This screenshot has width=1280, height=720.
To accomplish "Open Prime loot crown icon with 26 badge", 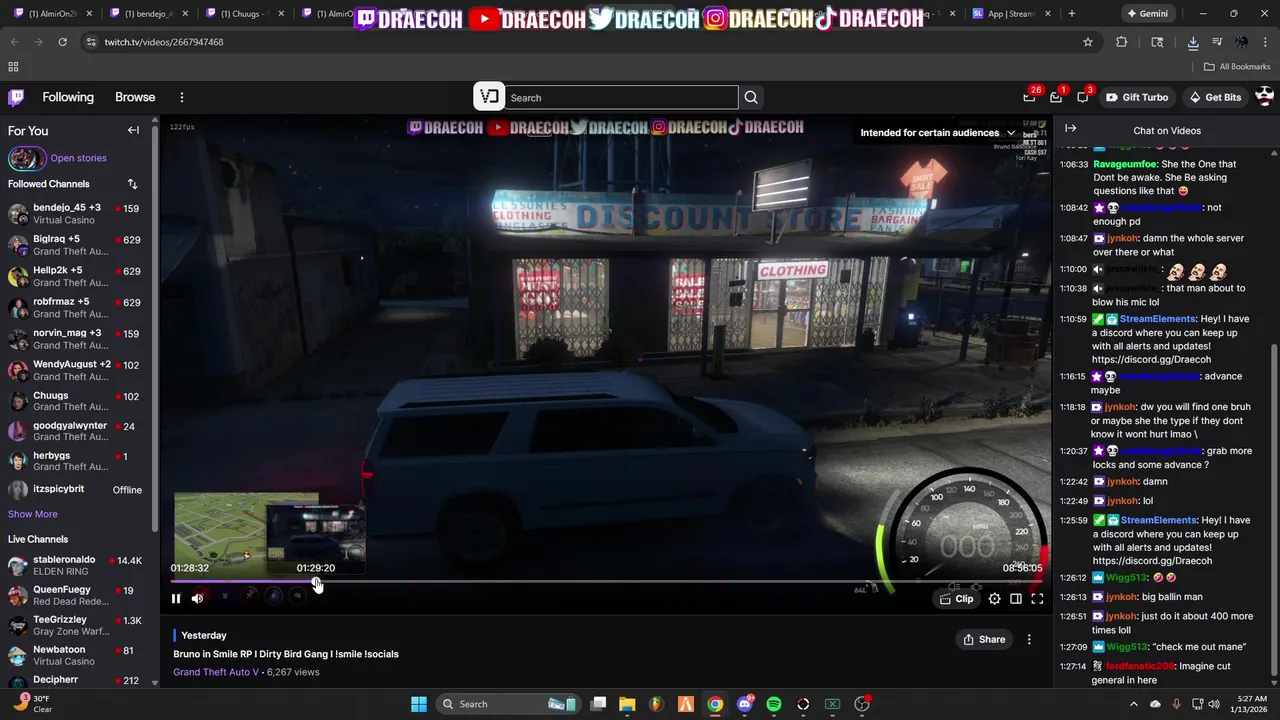I will pos(1029,97).
